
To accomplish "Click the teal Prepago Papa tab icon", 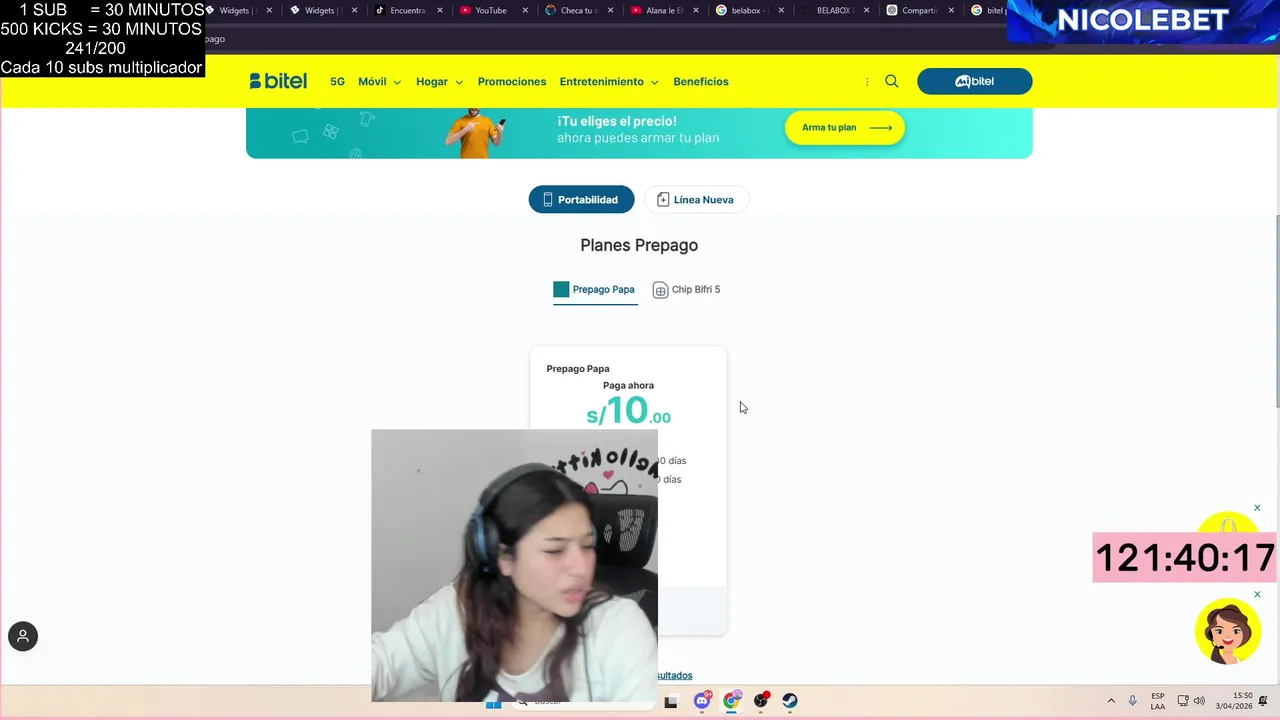I will pyautogui.click(x=561, y=289).
